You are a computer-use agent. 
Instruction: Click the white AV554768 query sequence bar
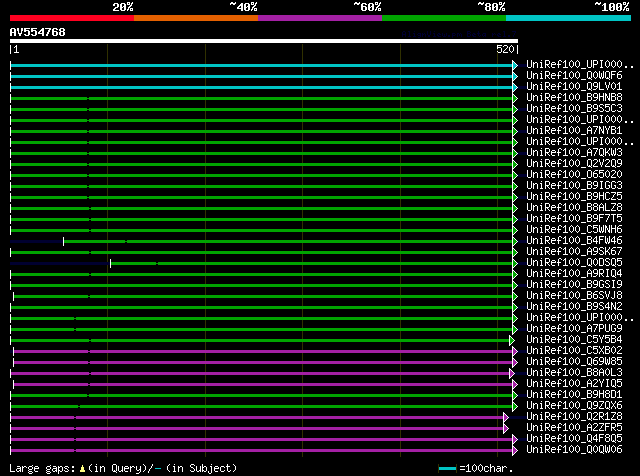tap(263, 41)
